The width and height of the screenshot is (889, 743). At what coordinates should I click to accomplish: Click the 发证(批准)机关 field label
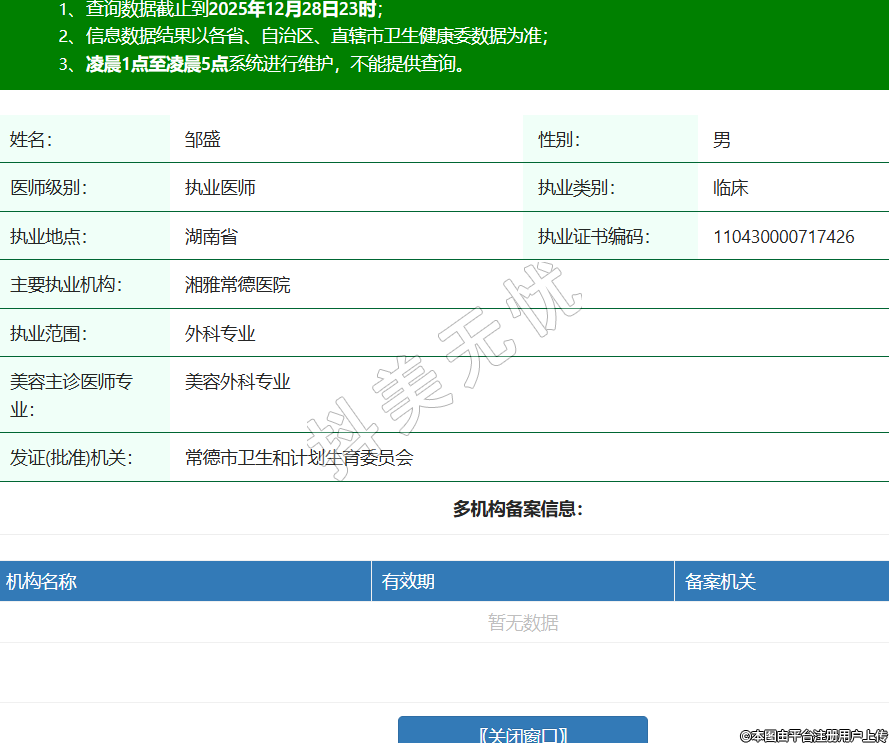pos(71,458)
